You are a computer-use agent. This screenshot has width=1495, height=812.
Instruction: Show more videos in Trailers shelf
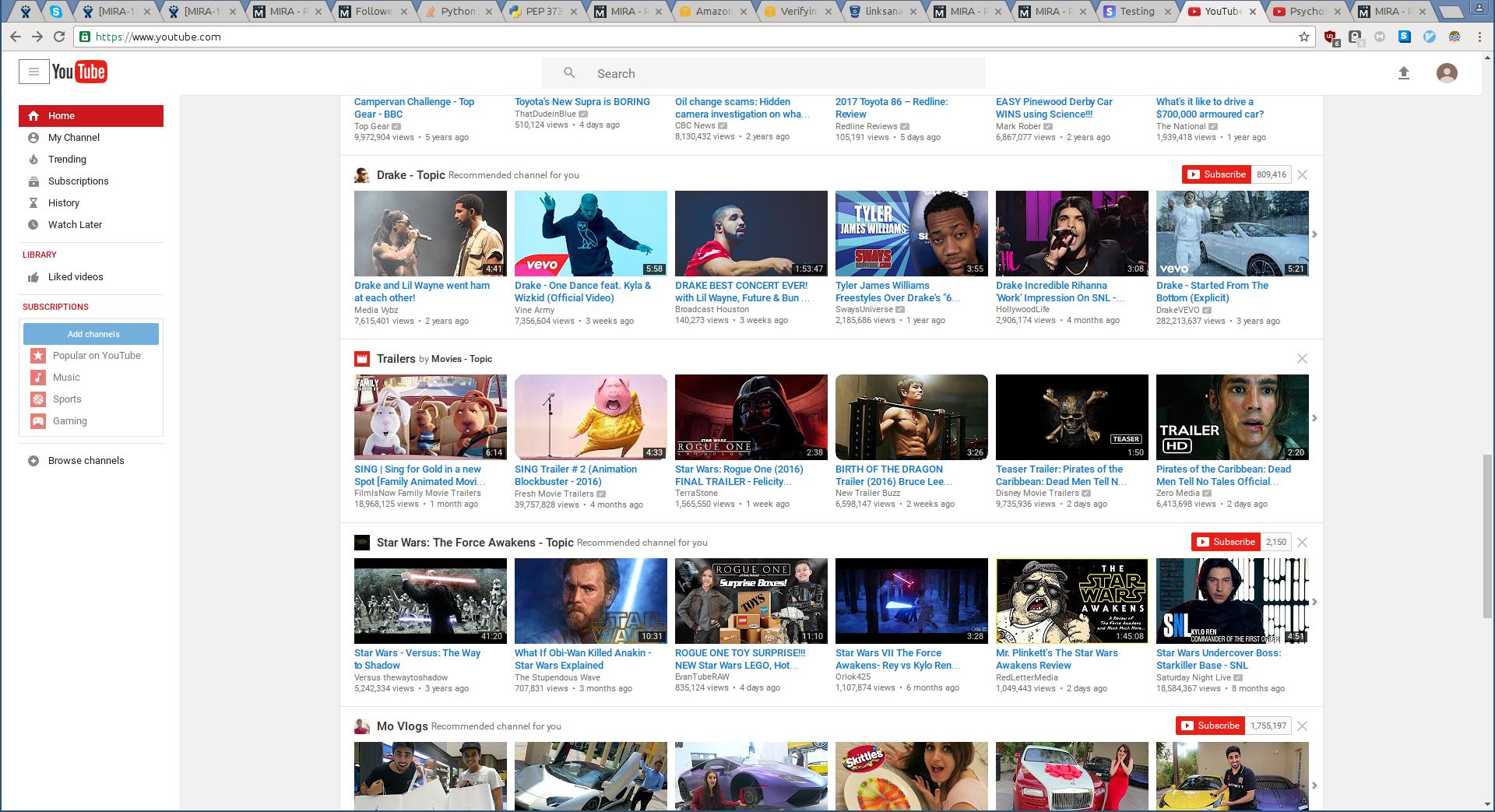point(1314,418)
